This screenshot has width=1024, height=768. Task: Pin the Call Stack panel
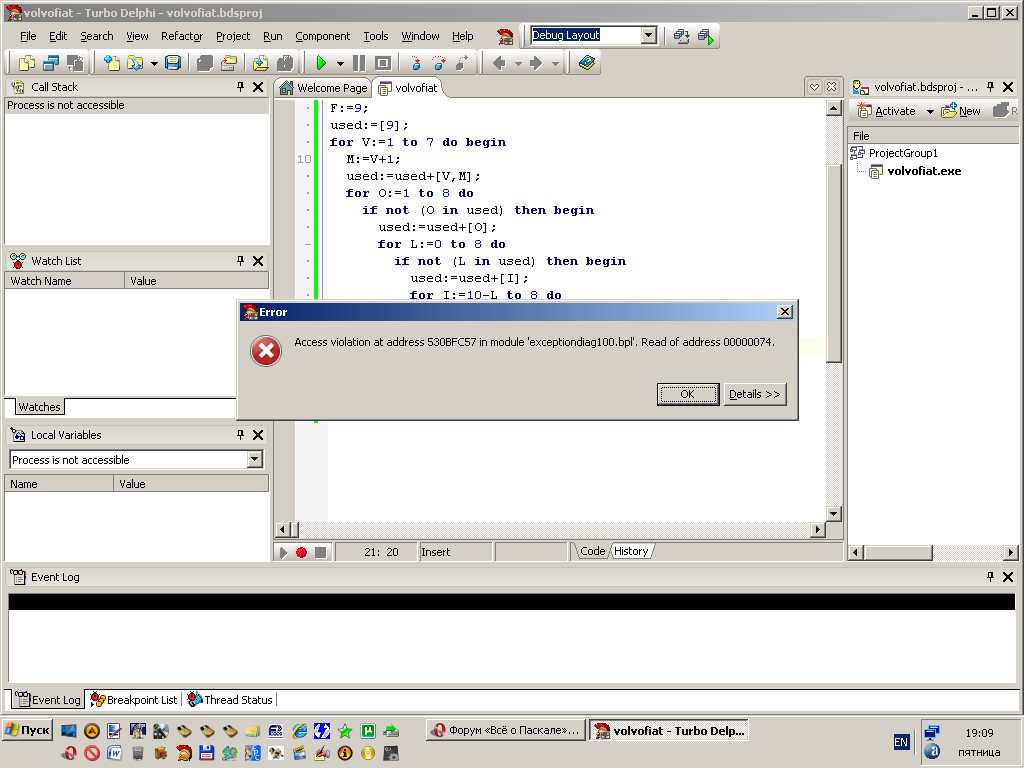(x=240, y=87)
